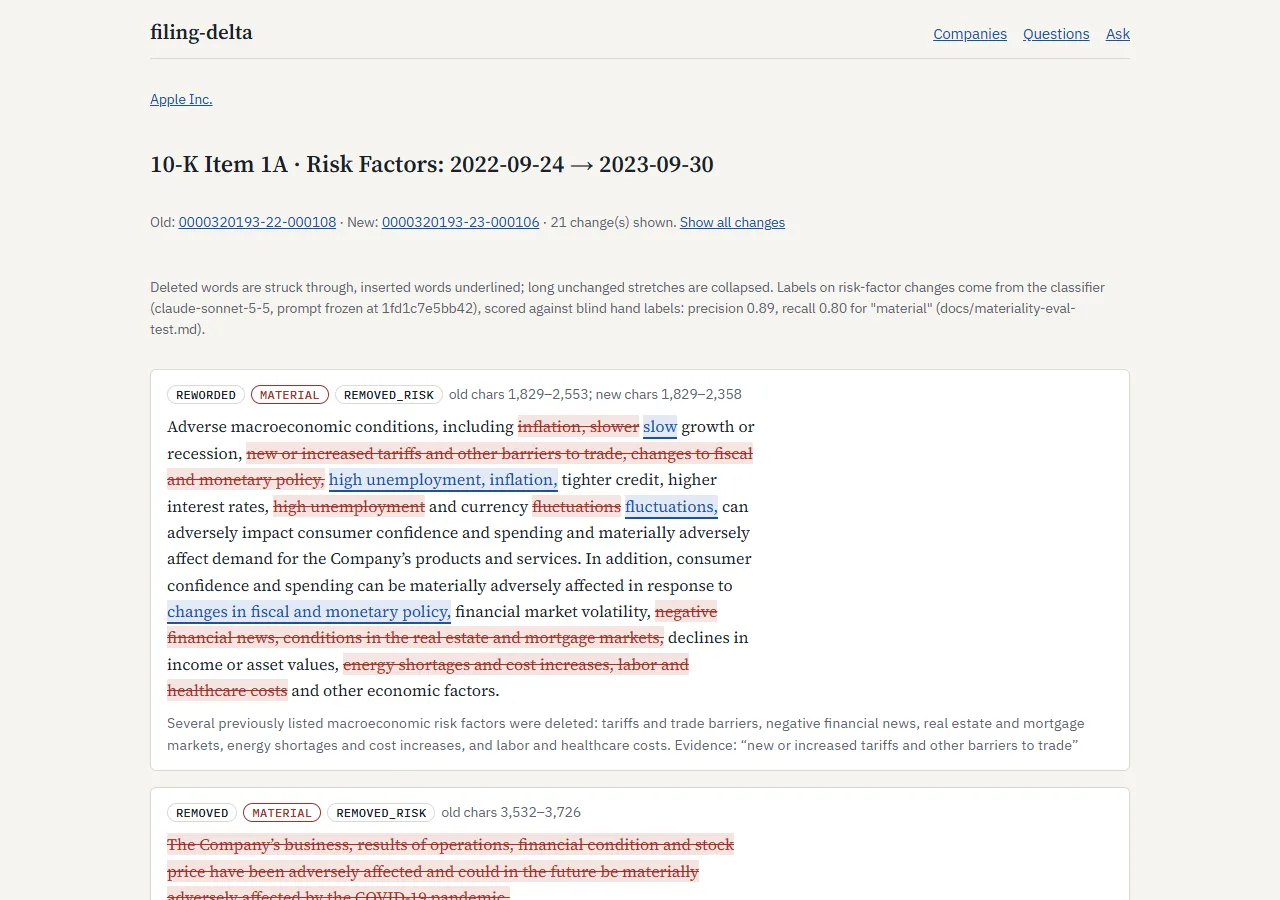Click the REWORDED badge
Screen dimensions: 1280x900
(206, 395)
